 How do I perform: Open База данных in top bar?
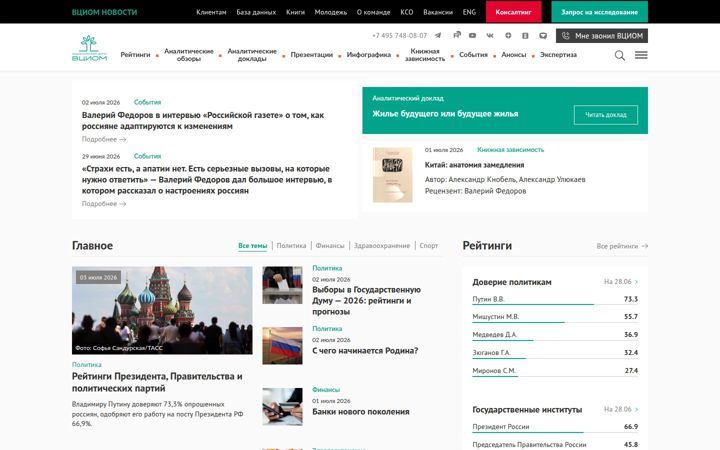point(256,12)
